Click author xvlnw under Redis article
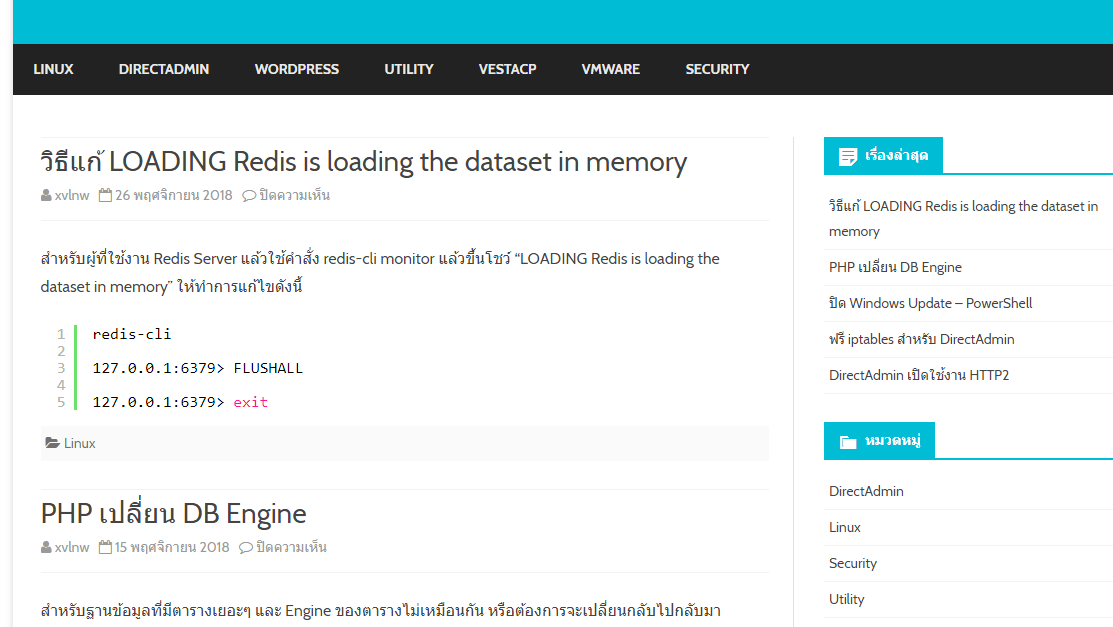The height and width of the screenshot is (627, 1113). (72, 195)
